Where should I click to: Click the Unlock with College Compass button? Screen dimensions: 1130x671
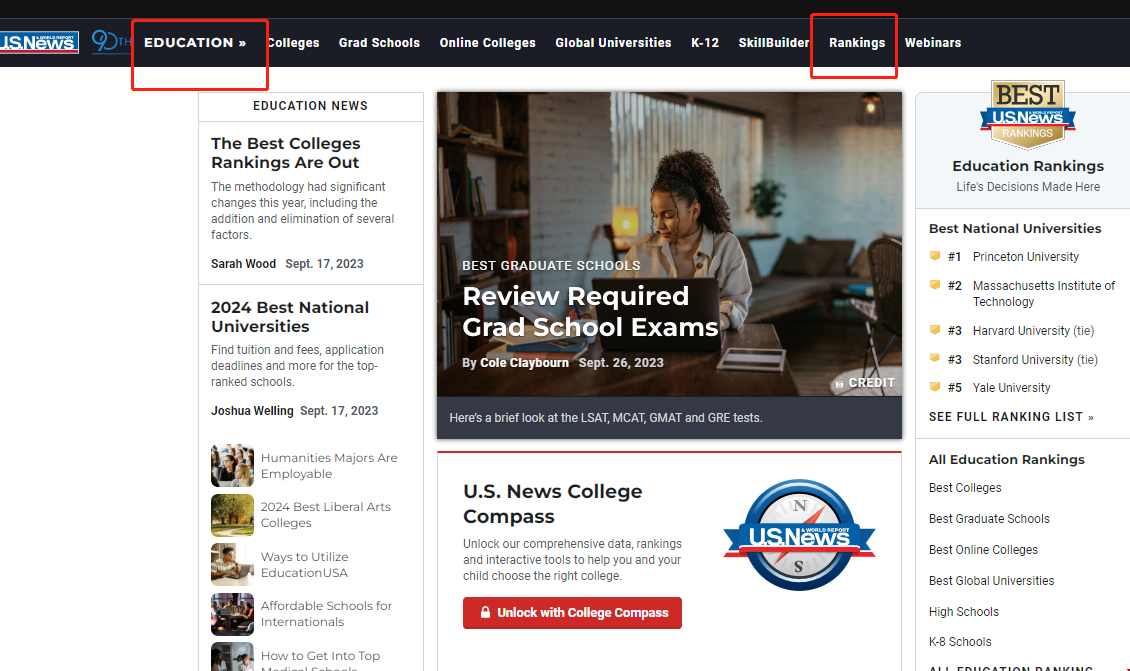572,613
